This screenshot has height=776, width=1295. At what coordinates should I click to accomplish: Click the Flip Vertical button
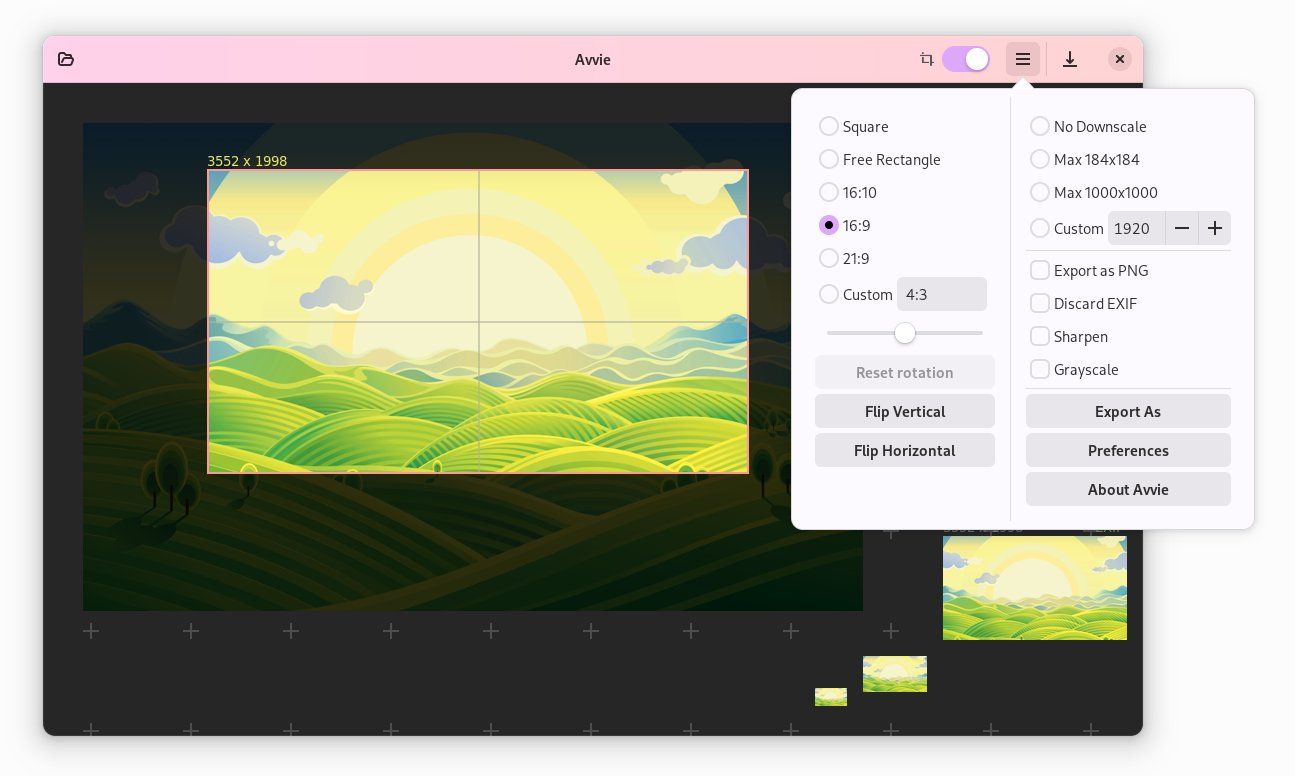tap(905, 411)
